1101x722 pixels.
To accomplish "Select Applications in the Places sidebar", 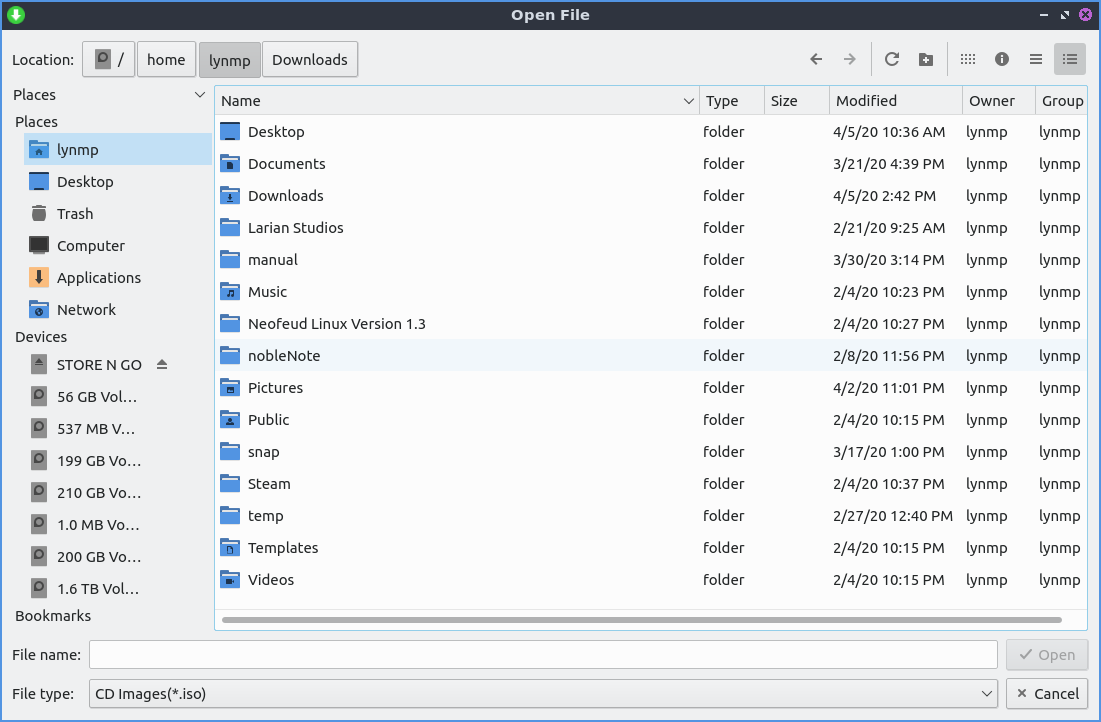I will [x=98, y=278].
